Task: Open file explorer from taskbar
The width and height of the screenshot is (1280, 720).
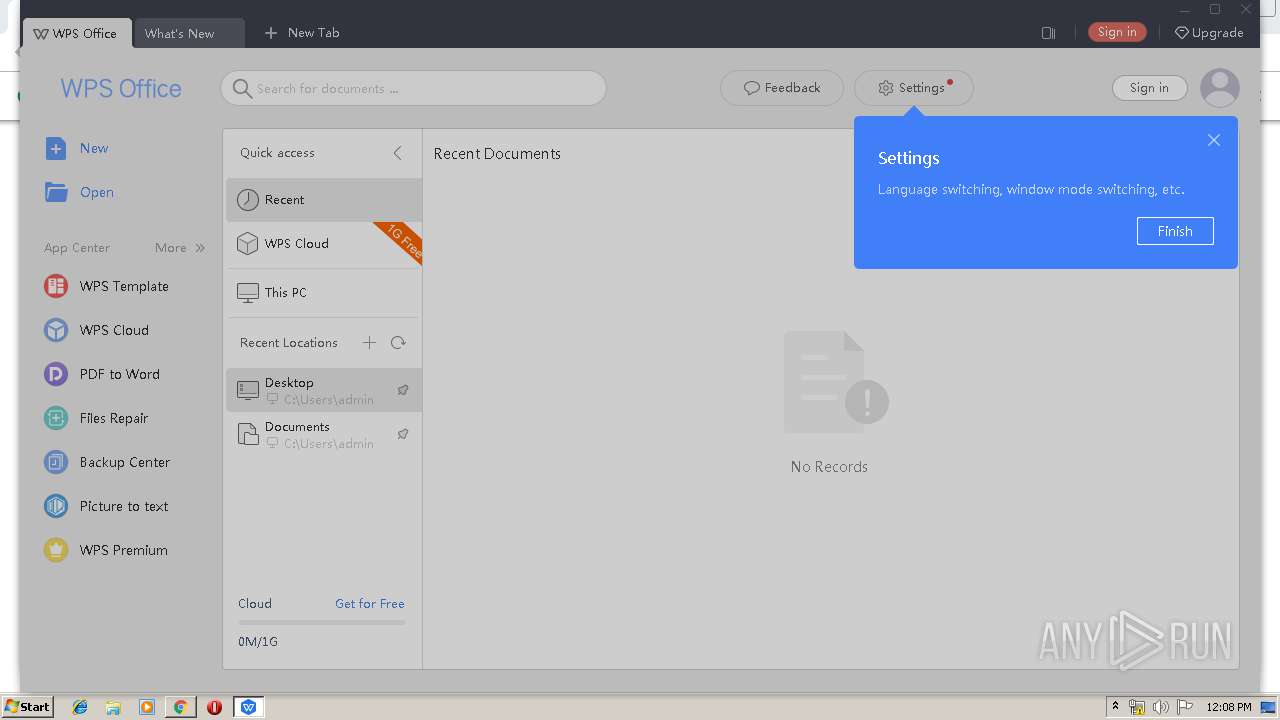Action: point(113,707)
